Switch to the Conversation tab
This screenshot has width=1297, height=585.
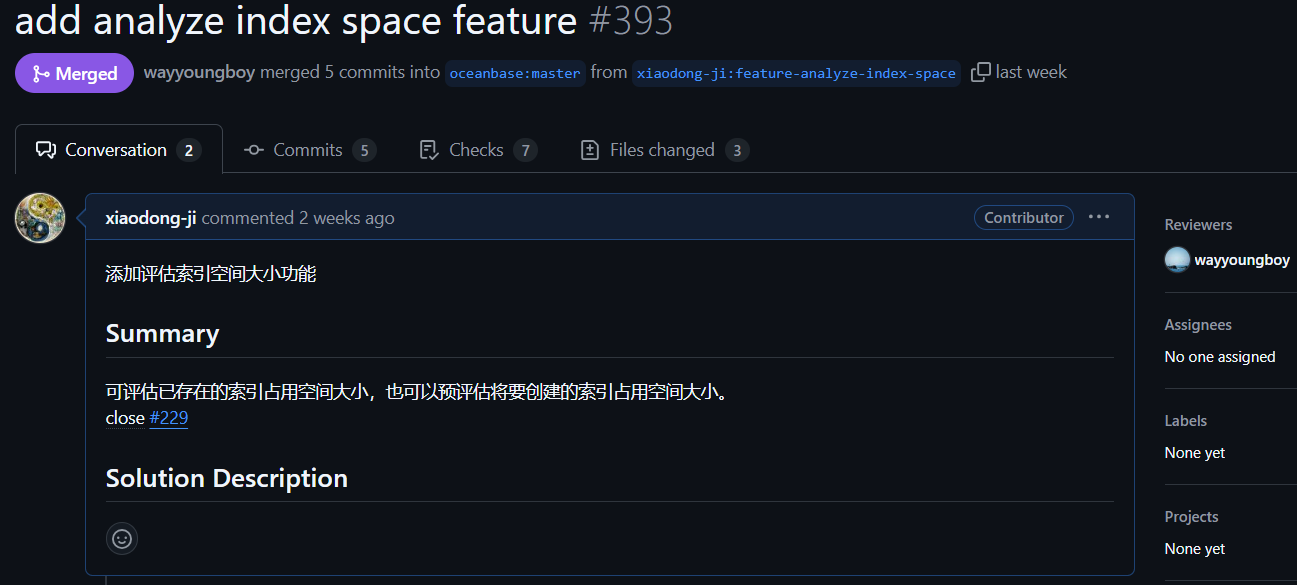pyautogui.click(x=118, y=150)
